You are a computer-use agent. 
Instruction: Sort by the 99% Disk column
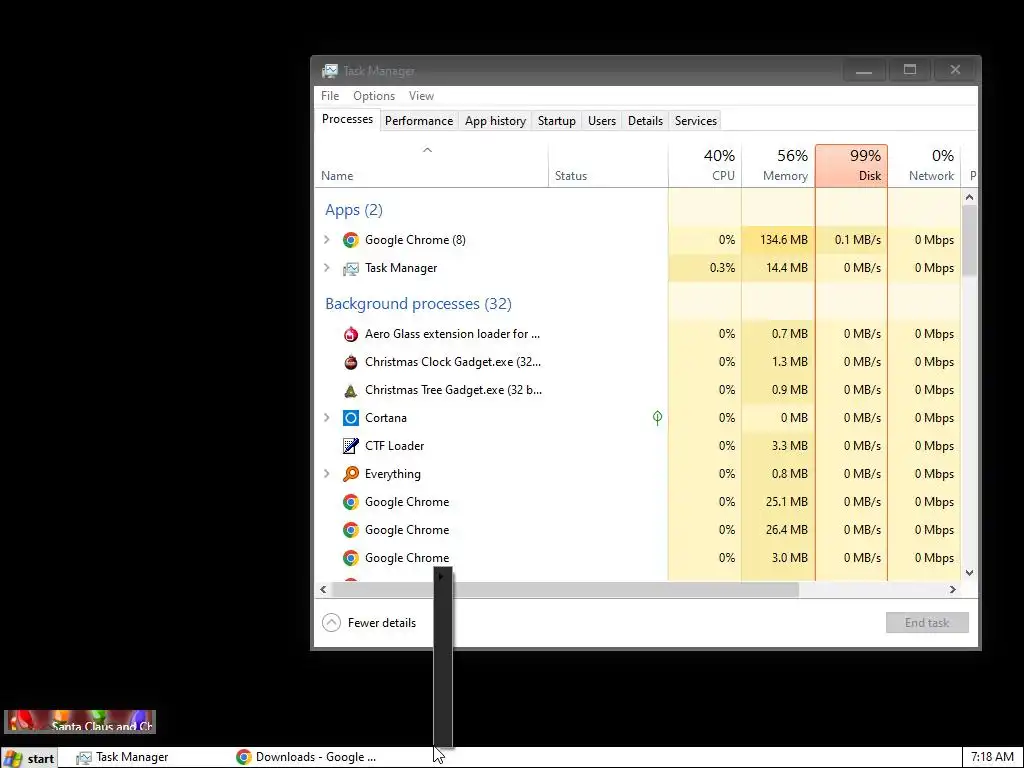[x=852, y=166]
